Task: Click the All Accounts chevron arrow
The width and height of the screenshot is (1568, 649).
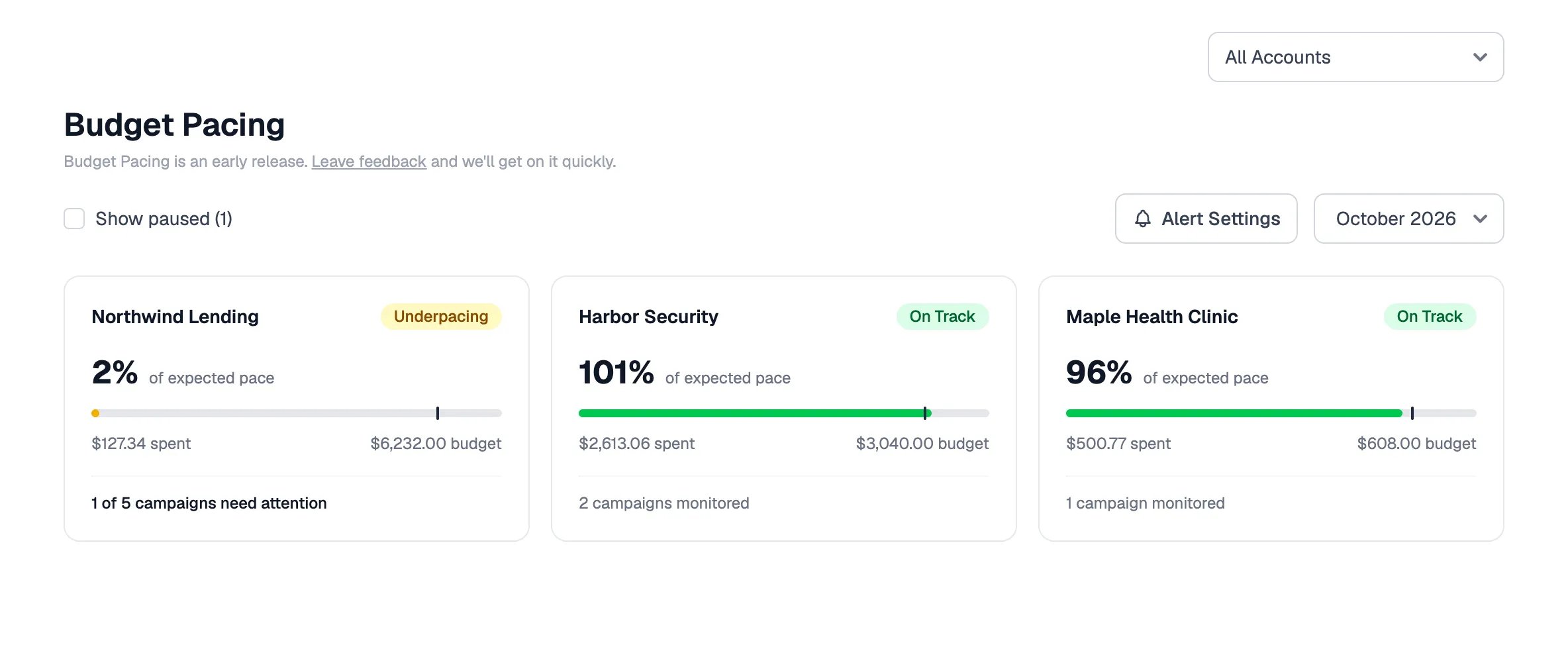Action: [1480, 58]
